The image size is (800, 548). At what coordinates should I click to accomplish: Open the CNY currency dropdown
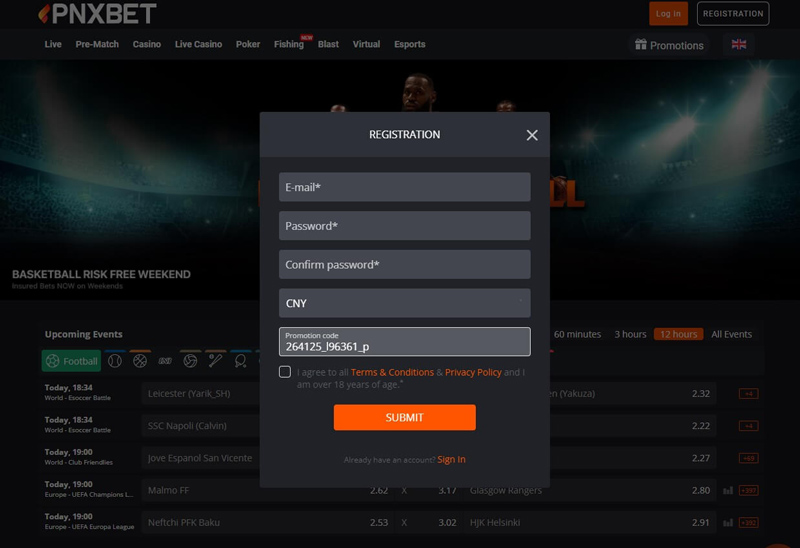pos(405,303)
